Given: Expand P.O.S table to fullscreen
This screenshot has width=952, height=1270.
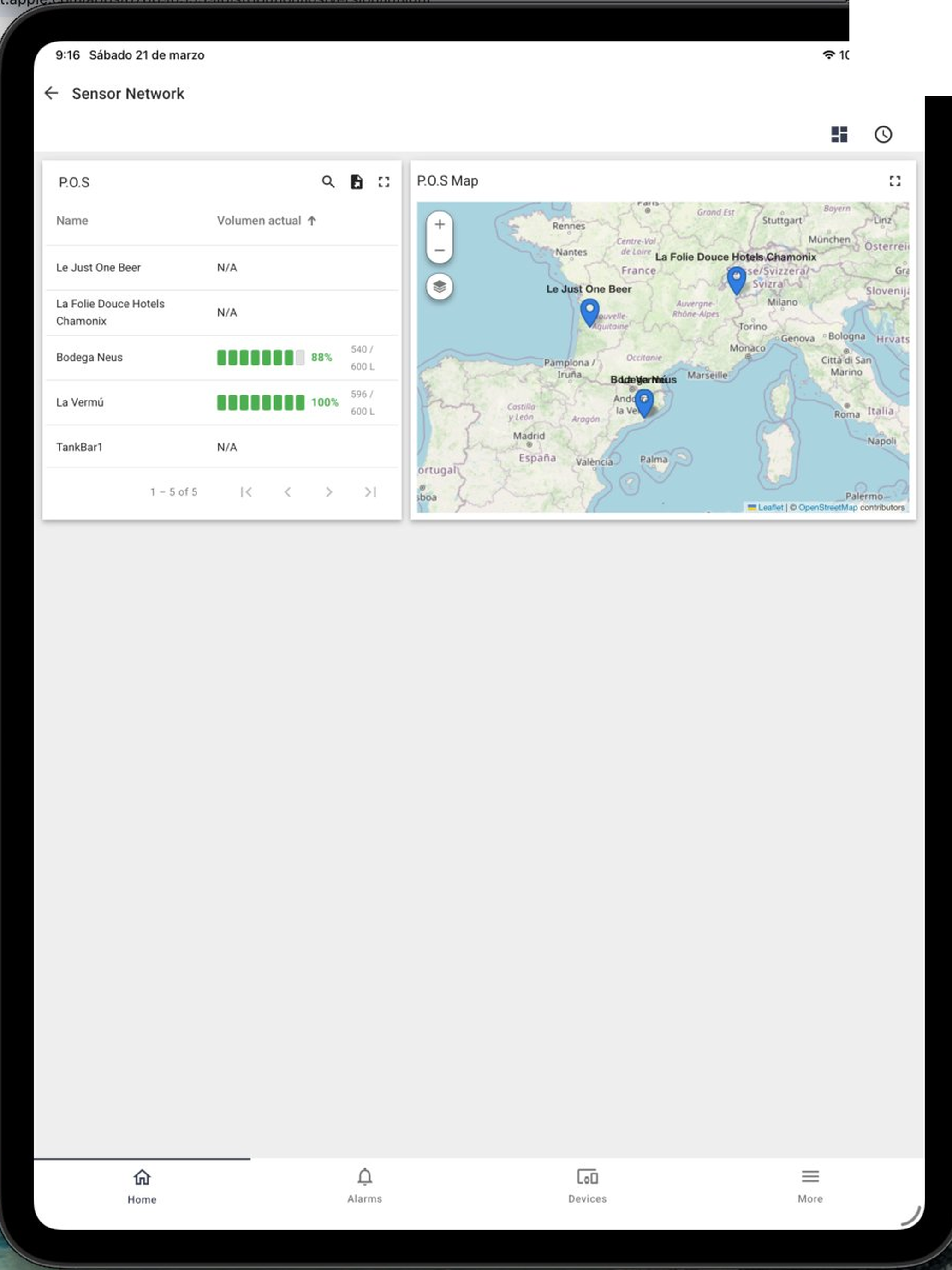Looking at the screenshot, I should click(384, 182).
